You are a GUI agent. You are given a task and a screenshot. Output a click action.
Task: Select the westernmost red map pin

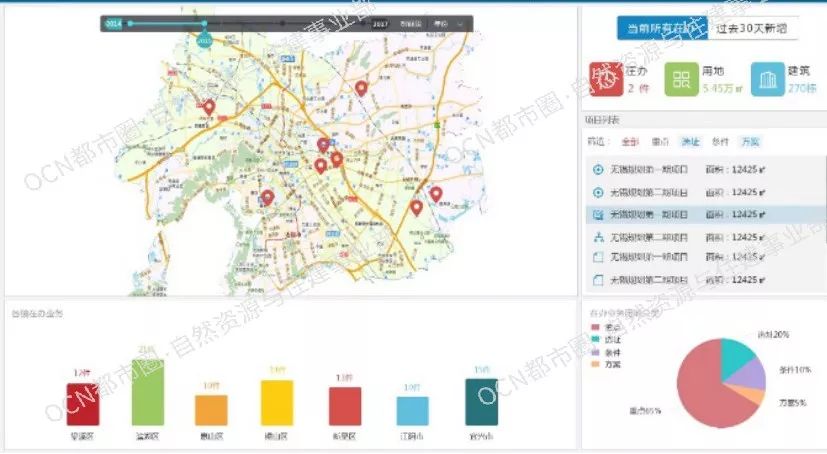point(209,107)
